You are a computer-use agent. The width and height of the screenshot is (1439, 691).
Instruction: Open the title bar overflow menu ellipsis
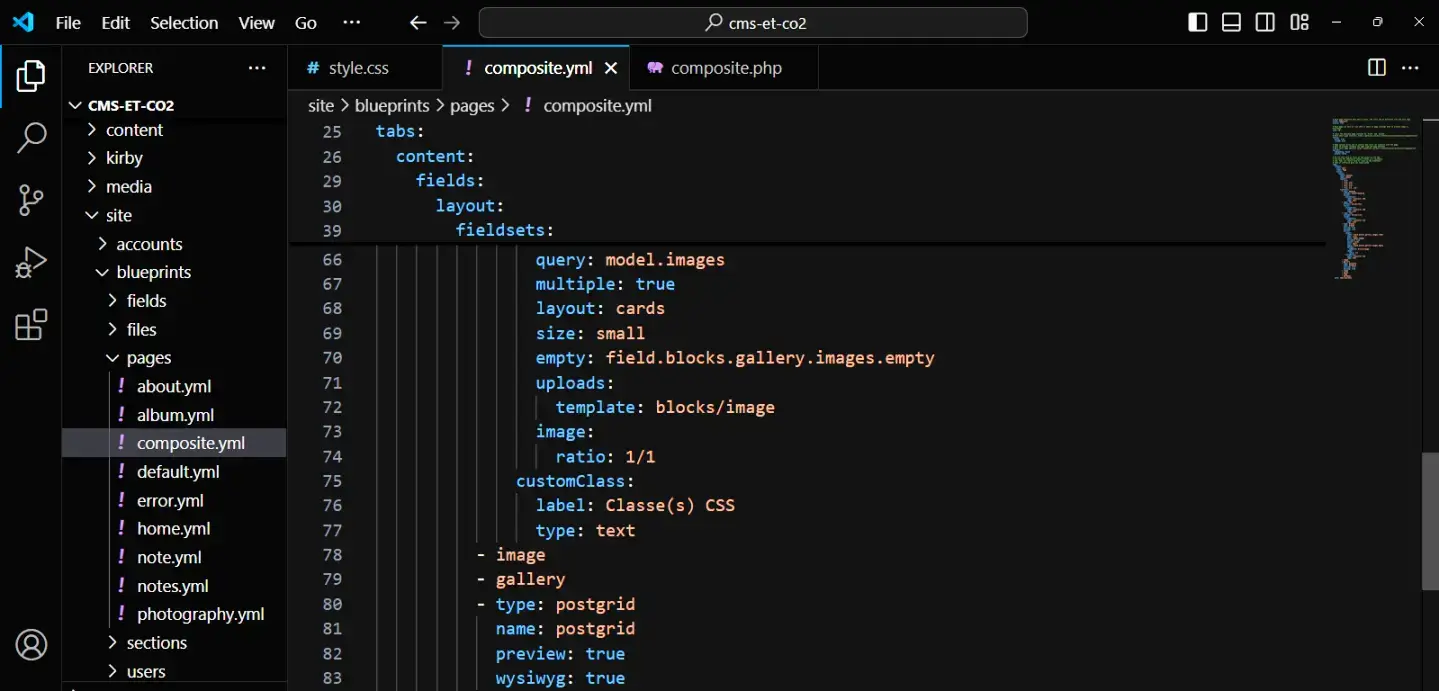pos(352,22)
